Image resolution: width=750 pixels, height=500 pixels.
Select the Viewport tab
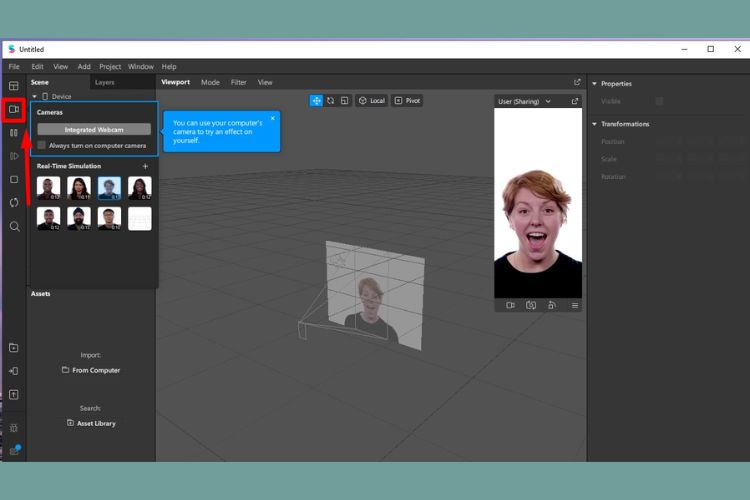coord(176,82)
